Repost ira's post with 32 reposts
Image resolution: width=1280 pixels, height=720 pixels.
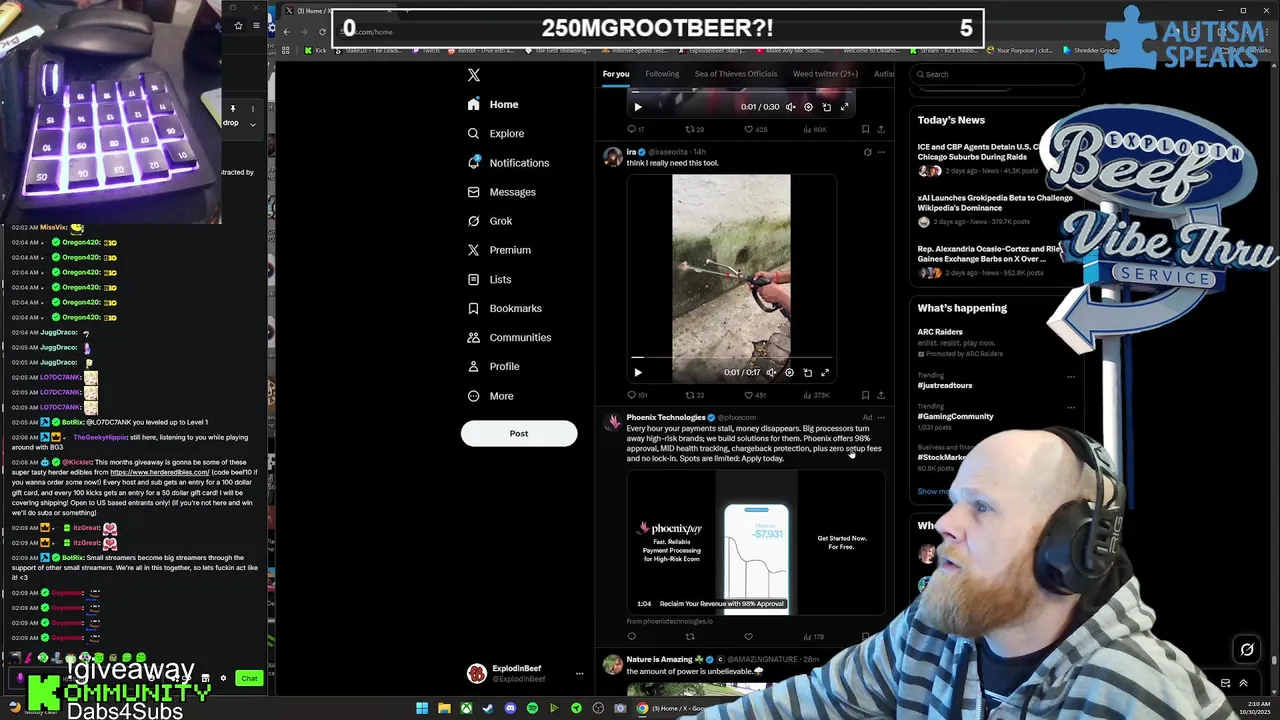click(x=694, y=395)
